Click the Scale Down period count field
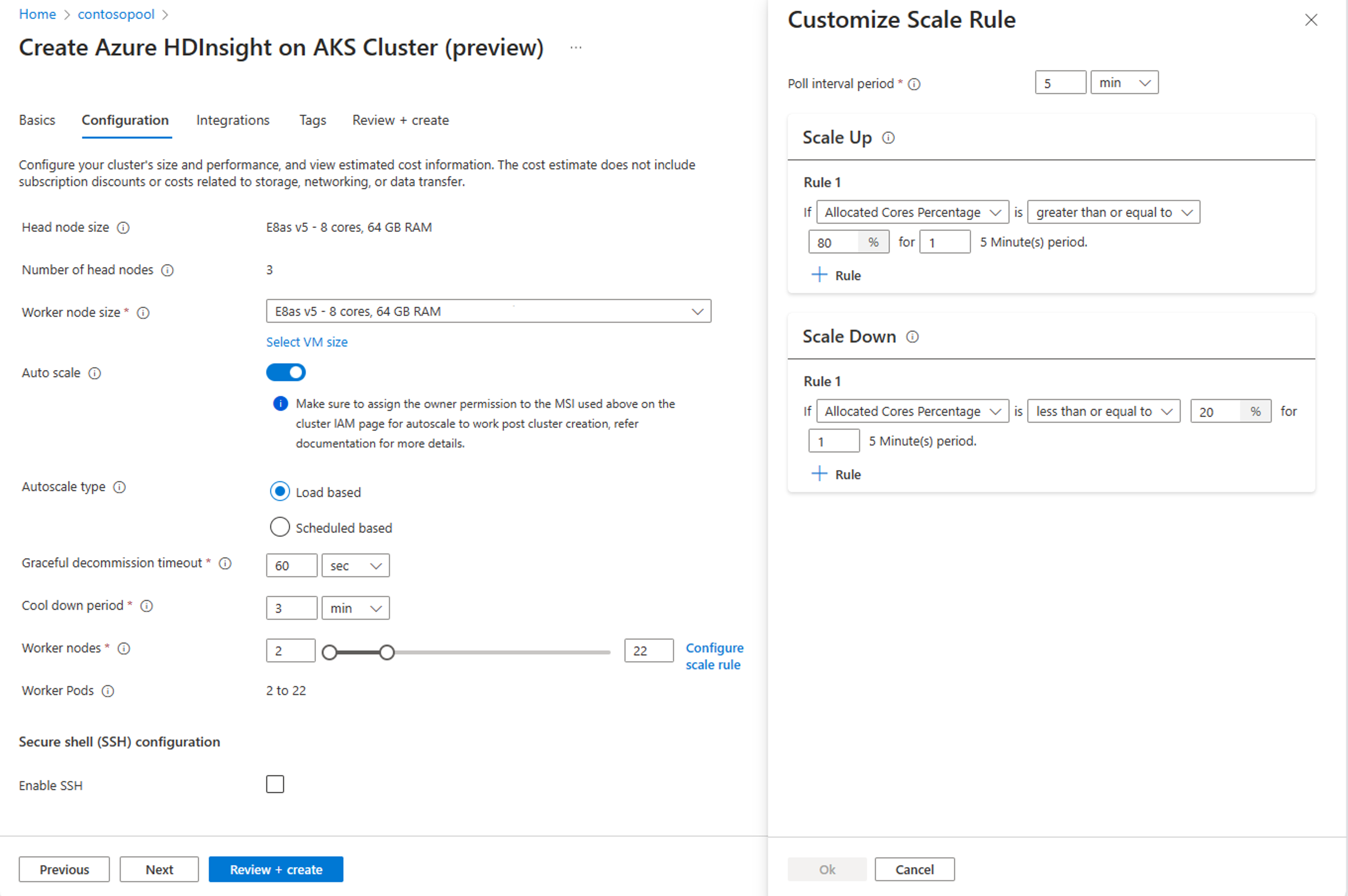This screenshot has height=896, width=1348. (834, 441)
